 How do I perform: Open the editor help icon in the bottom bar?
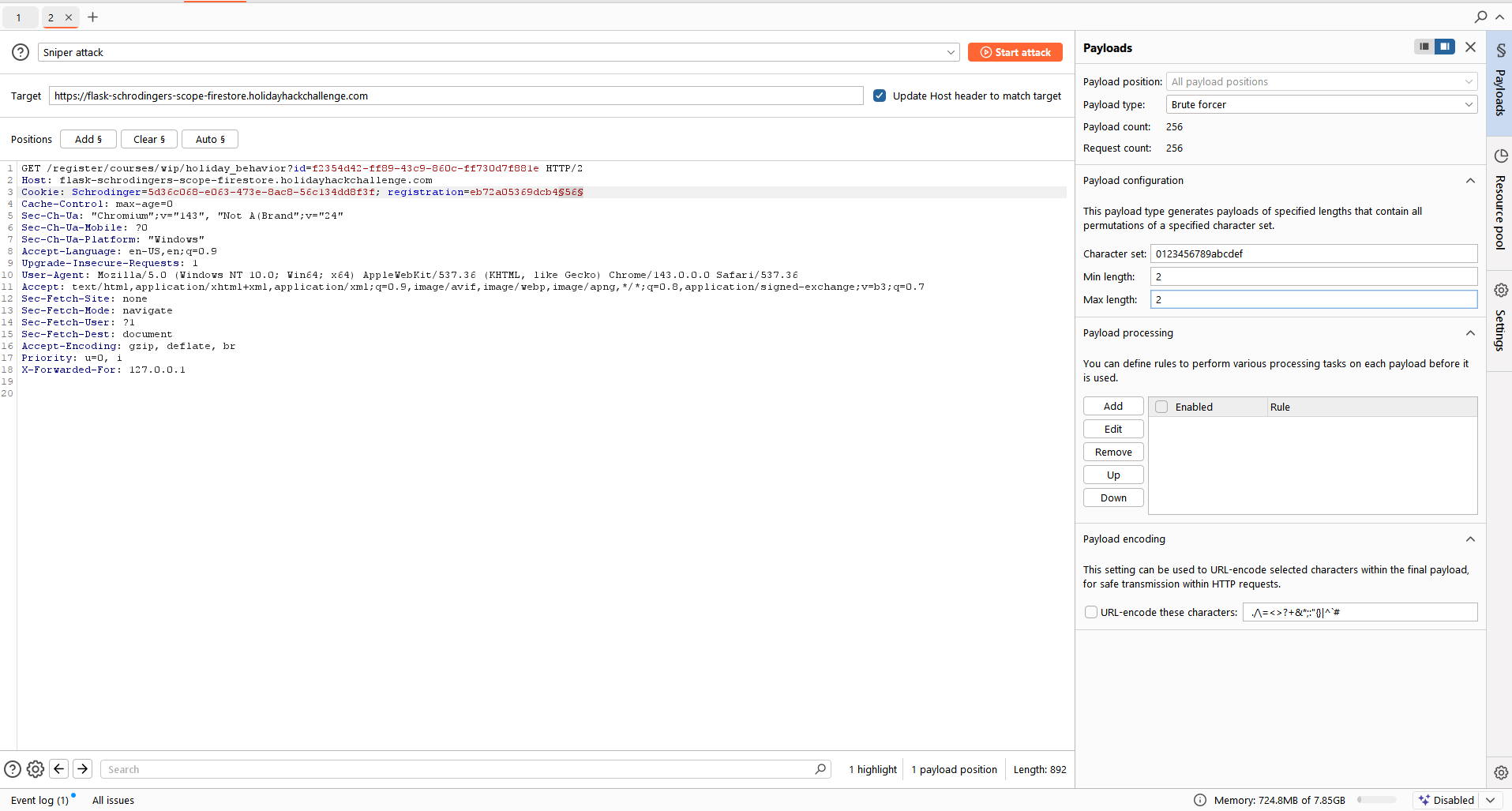point(13,769)
